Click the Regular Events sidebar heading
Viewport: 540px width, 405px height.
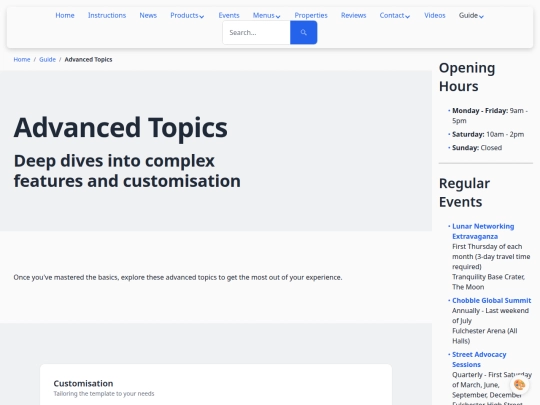pyautogui.click(x=464, y=193)
